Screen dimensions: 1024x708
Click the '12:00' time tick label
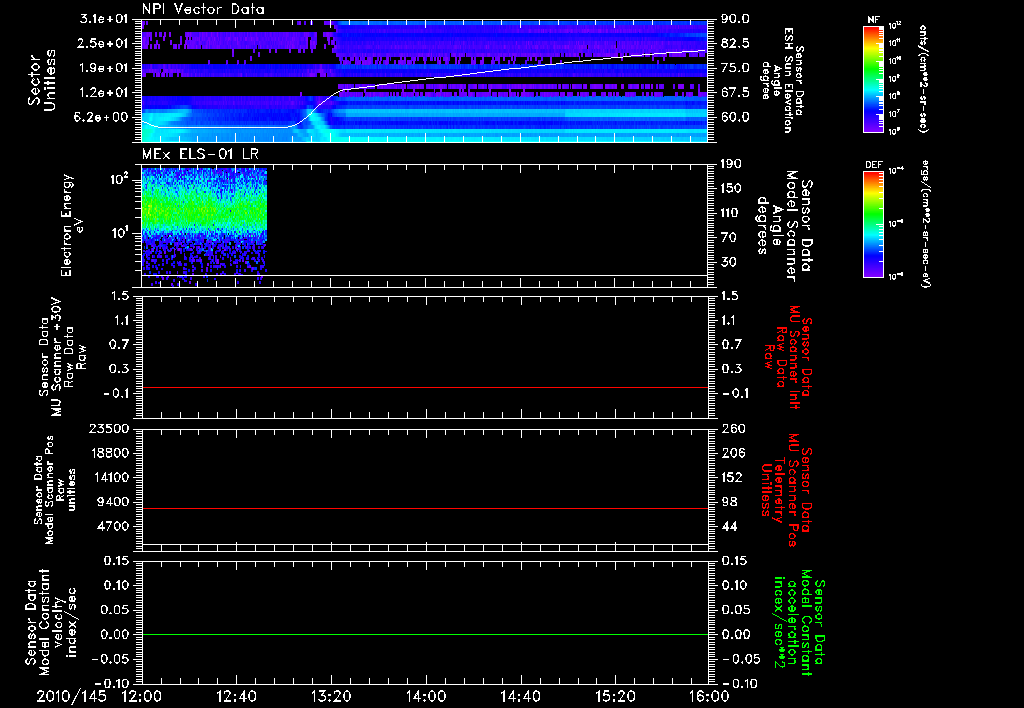(142, 696)
